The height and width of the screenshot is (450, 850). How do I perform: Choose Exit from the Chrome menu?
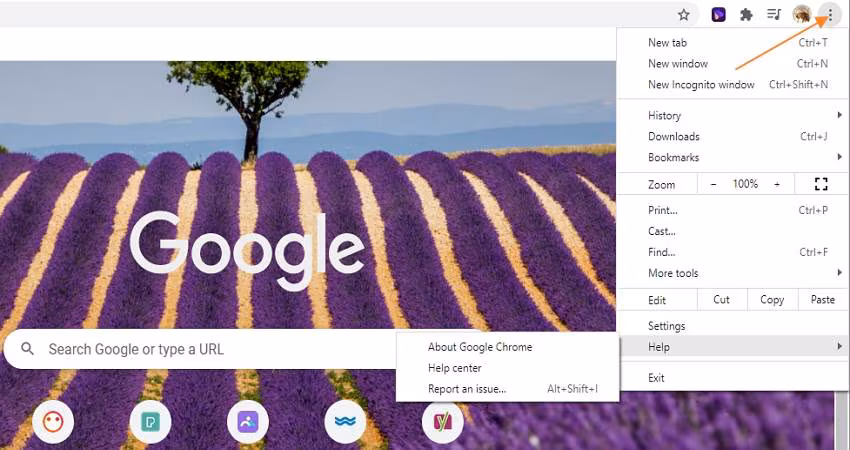(732, 378)
